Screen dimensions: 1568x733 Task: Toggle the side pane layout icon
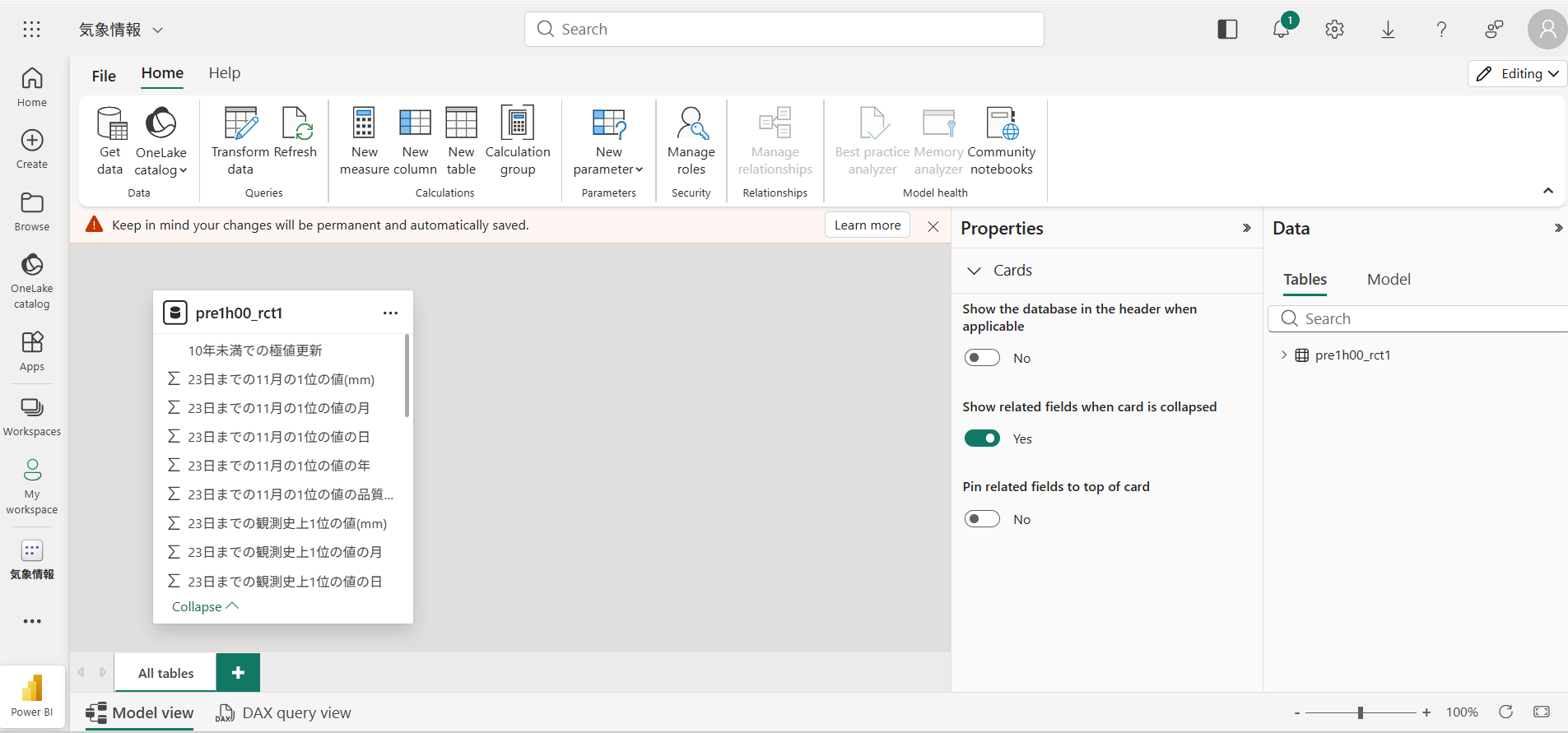click(x=1227, y=30)
